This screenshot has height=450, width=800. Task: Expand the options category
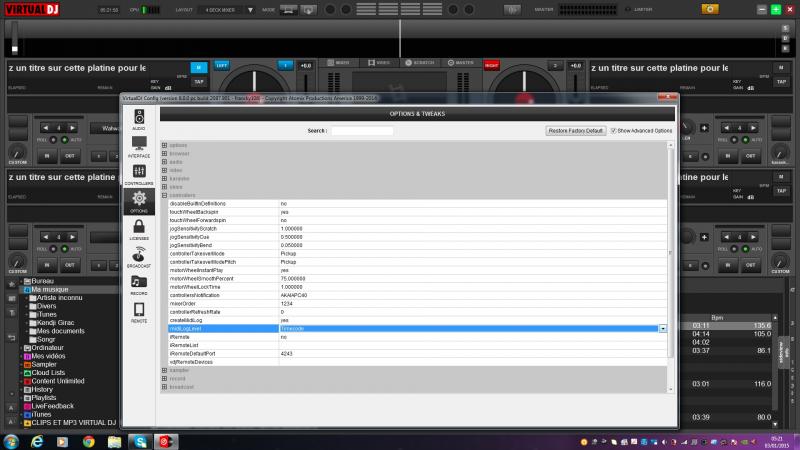tap(164, 145)
